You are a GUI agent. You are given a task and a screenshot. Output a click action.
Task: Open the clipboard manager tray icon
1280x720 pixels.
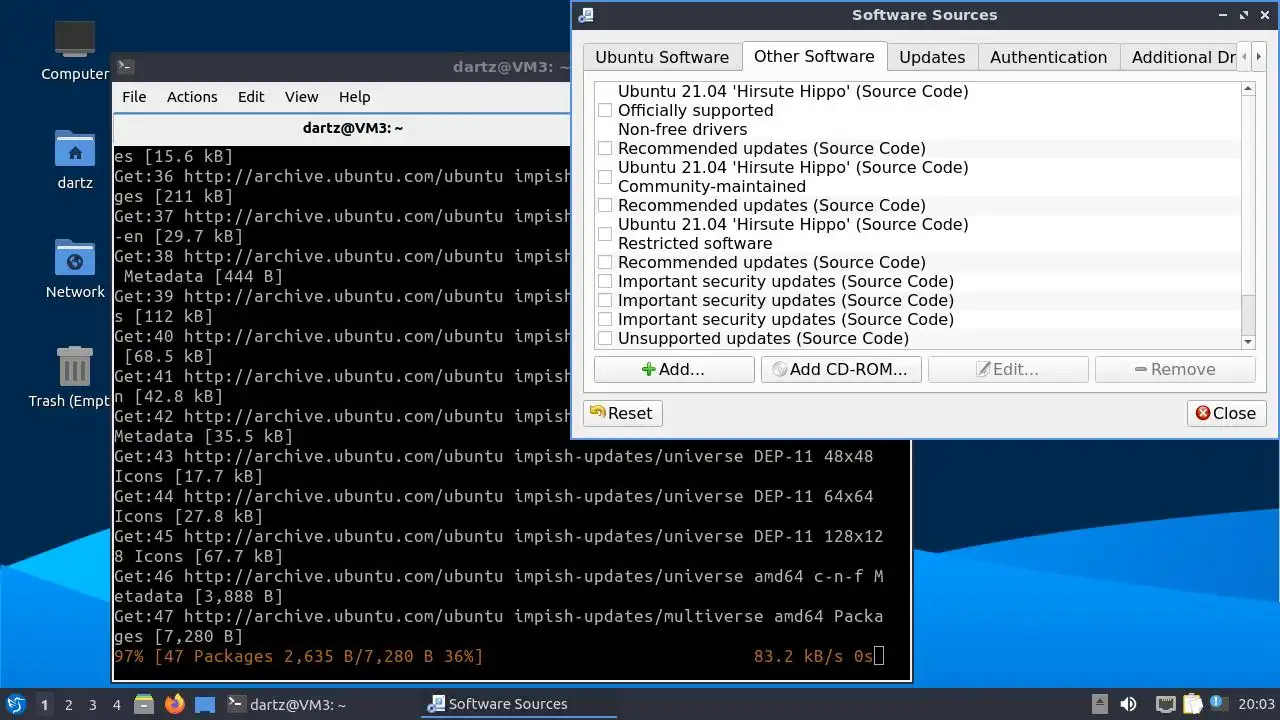[x=1192, y=704]
